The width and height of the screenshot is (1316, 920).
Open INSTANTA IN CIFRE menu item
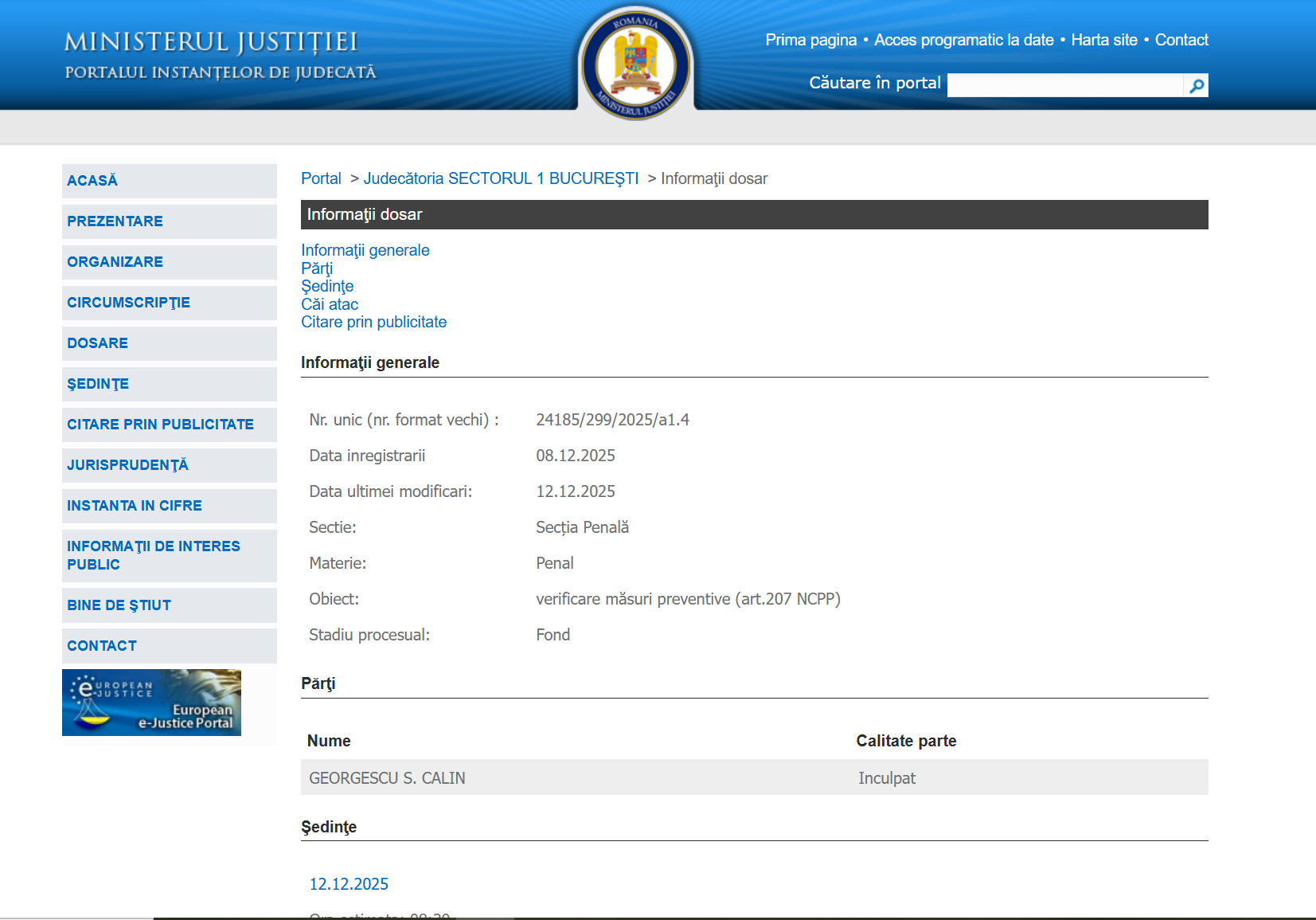coord(135,506)
